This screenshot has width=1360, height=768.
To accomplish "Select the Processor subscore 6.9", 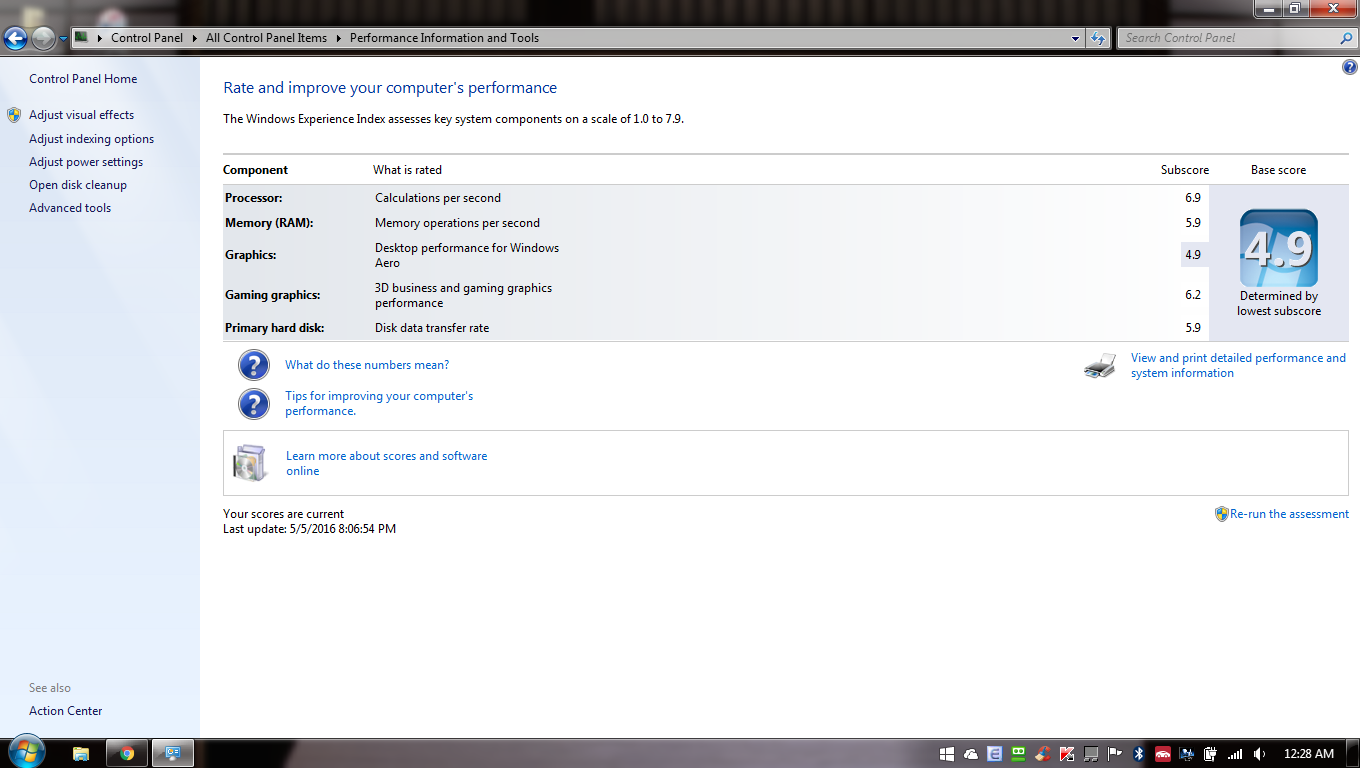I will [x=1193, y=198].
